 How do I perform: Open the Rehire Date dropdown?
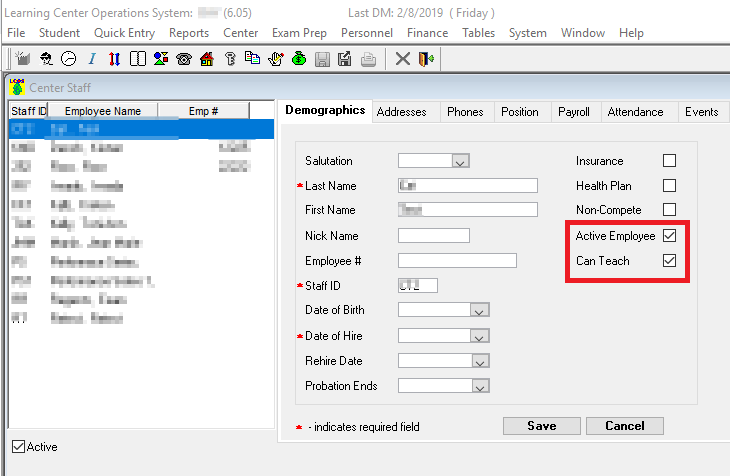tap(480, 361)
